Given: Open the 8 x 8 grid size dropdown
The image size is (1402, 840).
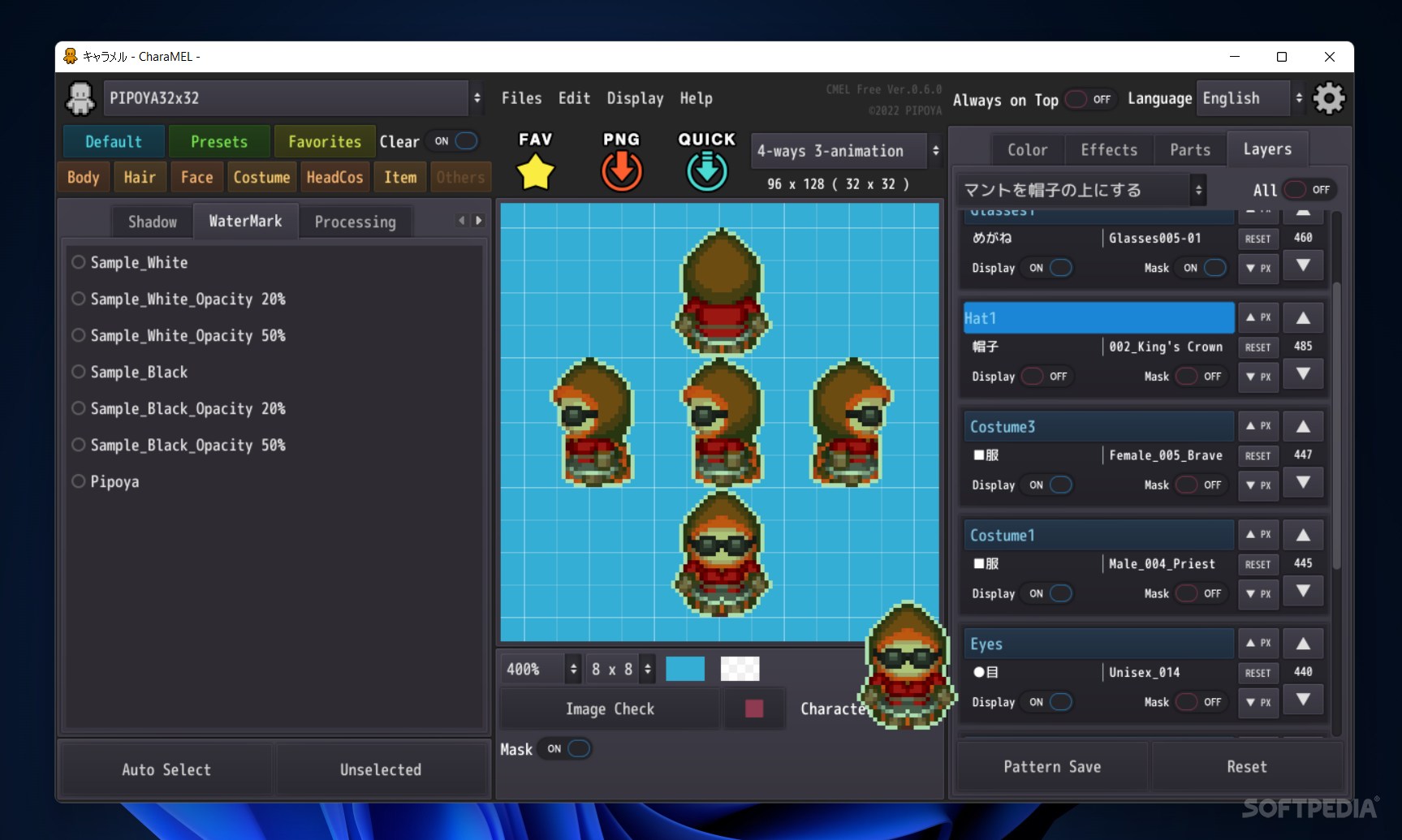Looking at the screenshot, I should tap(620, 670).
